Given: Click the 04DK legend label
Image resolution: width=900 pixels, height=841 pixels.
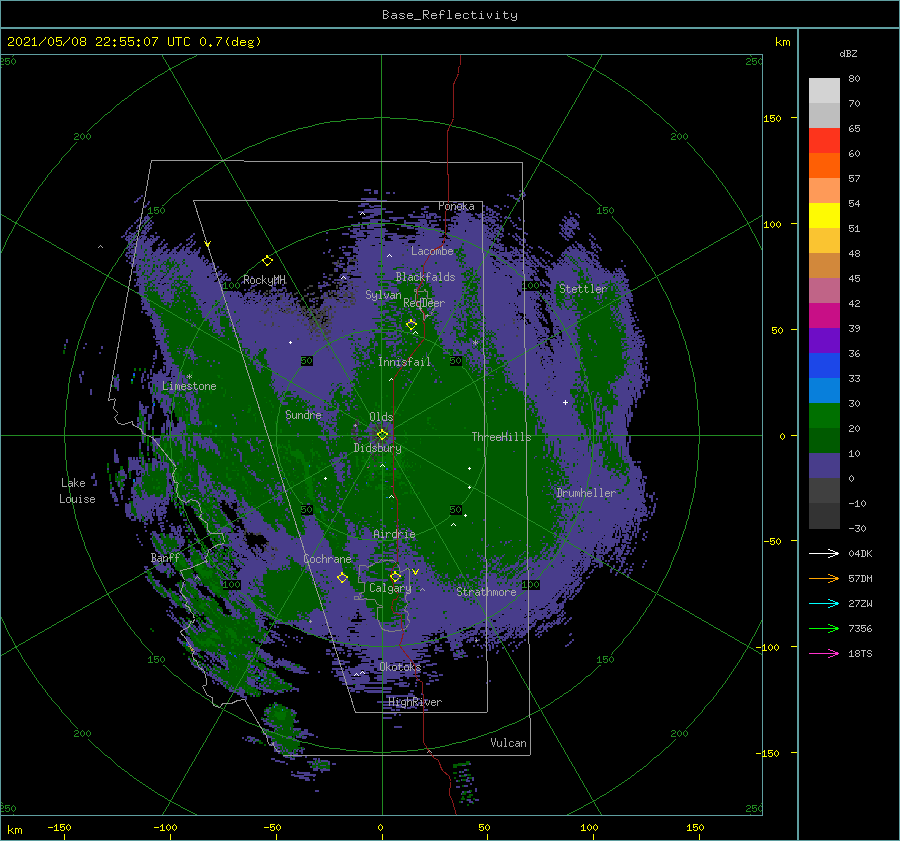Looking at the screenshot, I should coord(860,553).
